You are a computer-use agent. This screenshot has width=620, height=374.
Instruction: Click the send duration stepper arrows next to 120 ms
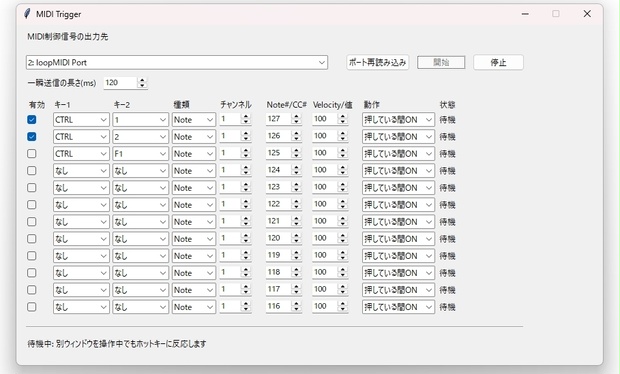(x=142, y=83)
